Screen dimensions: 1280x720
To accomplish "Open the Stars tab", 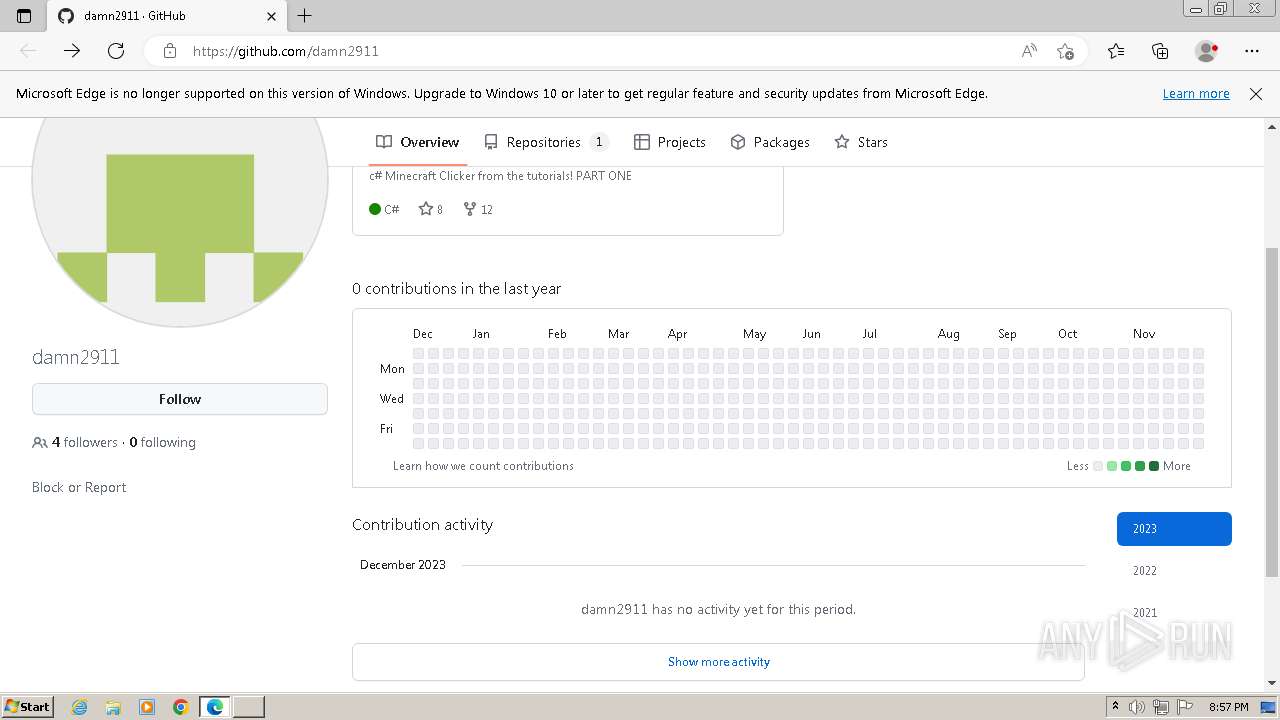I will tap(861, 142).
